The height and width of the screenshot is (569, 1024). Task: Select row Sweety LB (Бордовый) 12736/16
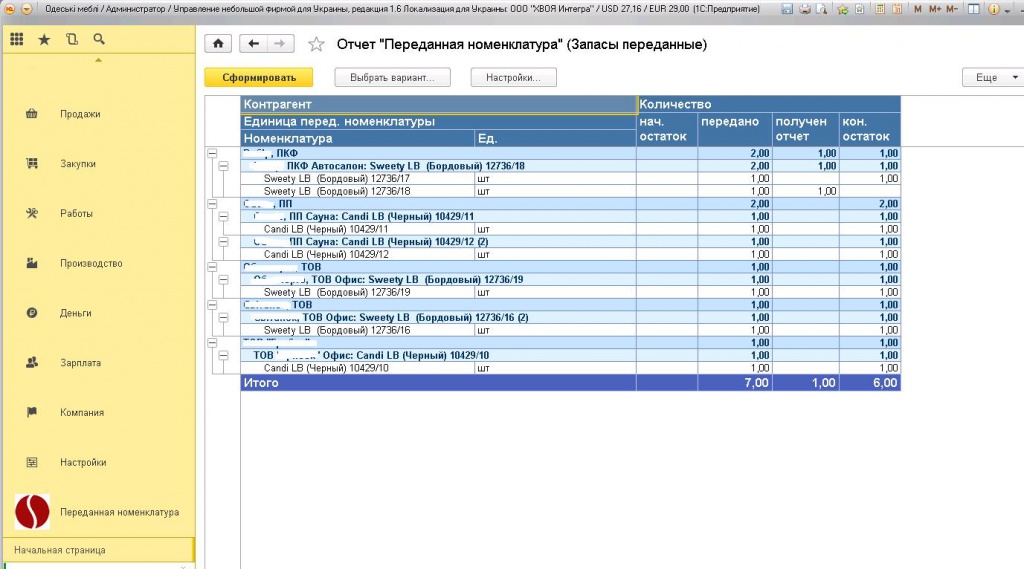(570, 330)
